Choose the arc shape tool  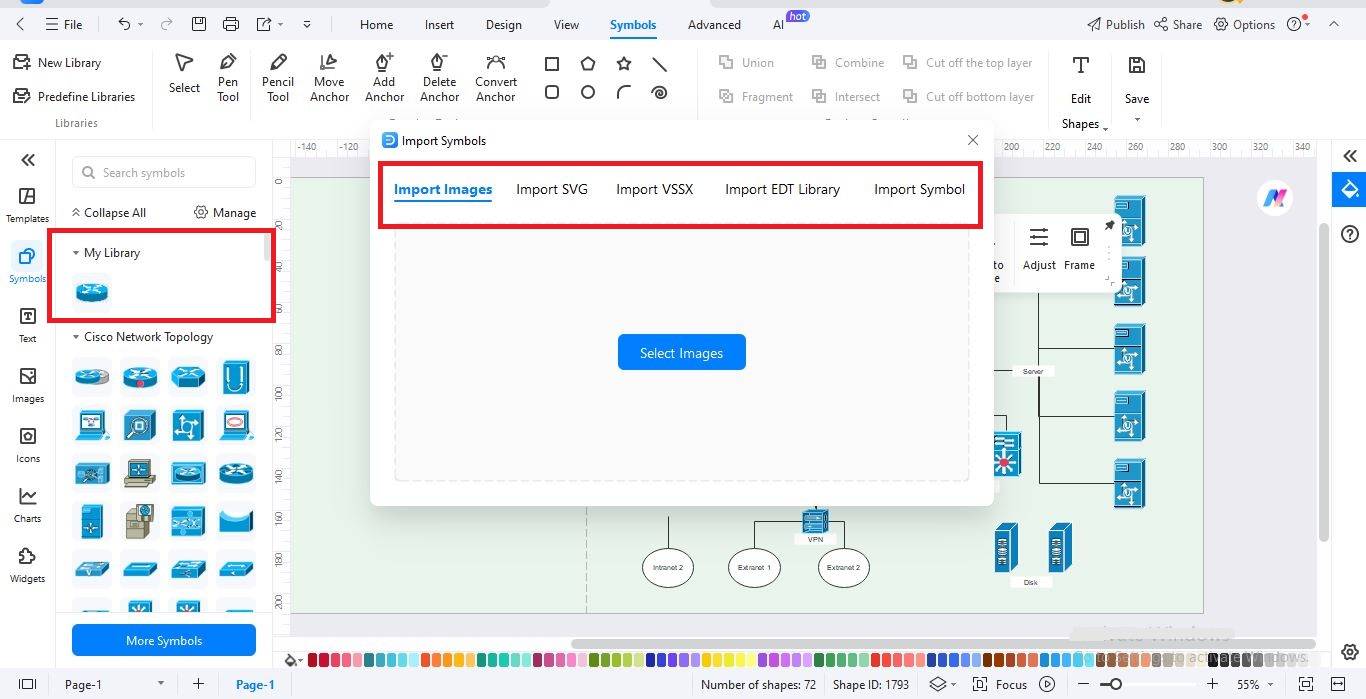click(624, 92)
